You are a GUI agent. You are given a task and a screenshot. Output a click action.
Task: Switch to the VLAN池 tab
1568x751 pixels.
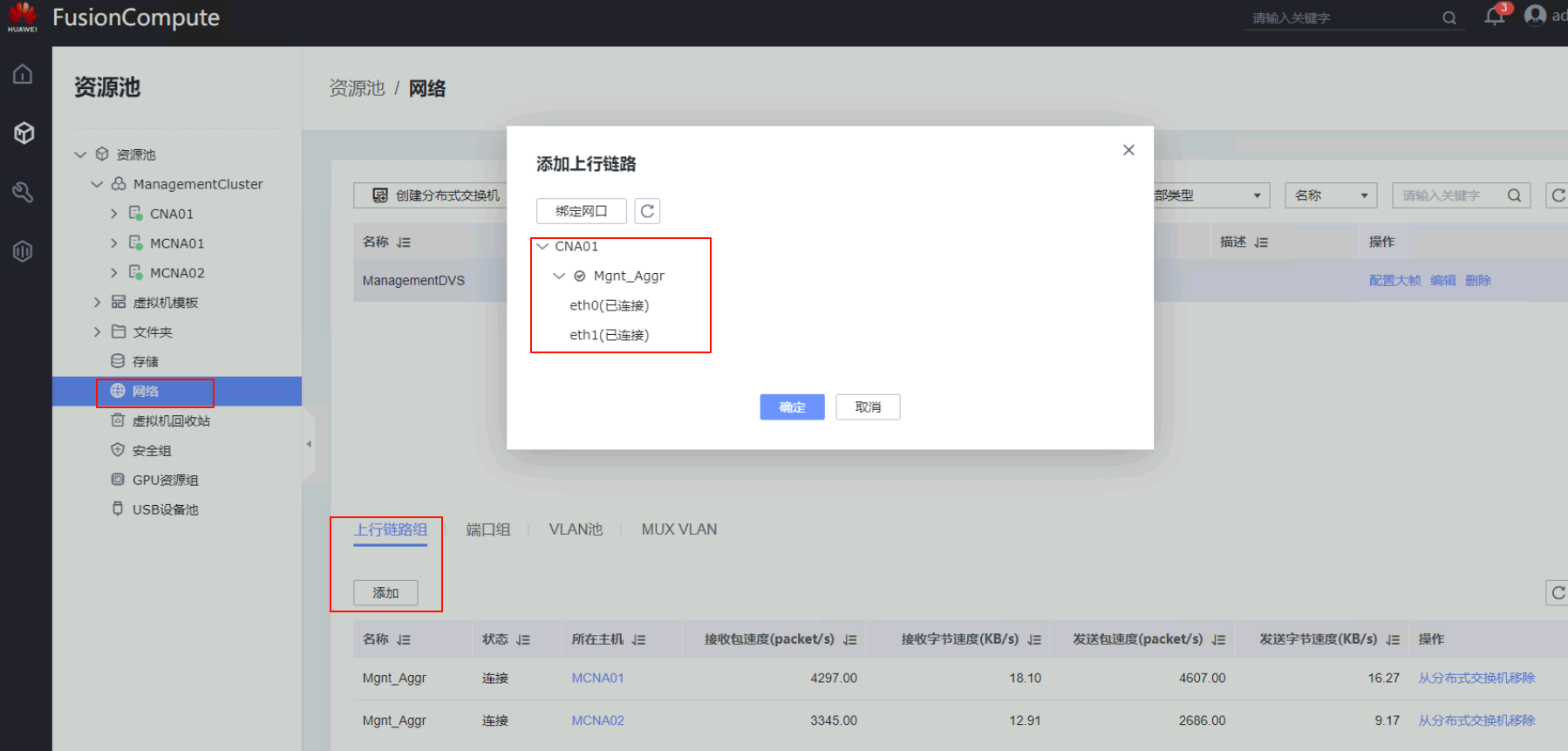pos(576,529)
